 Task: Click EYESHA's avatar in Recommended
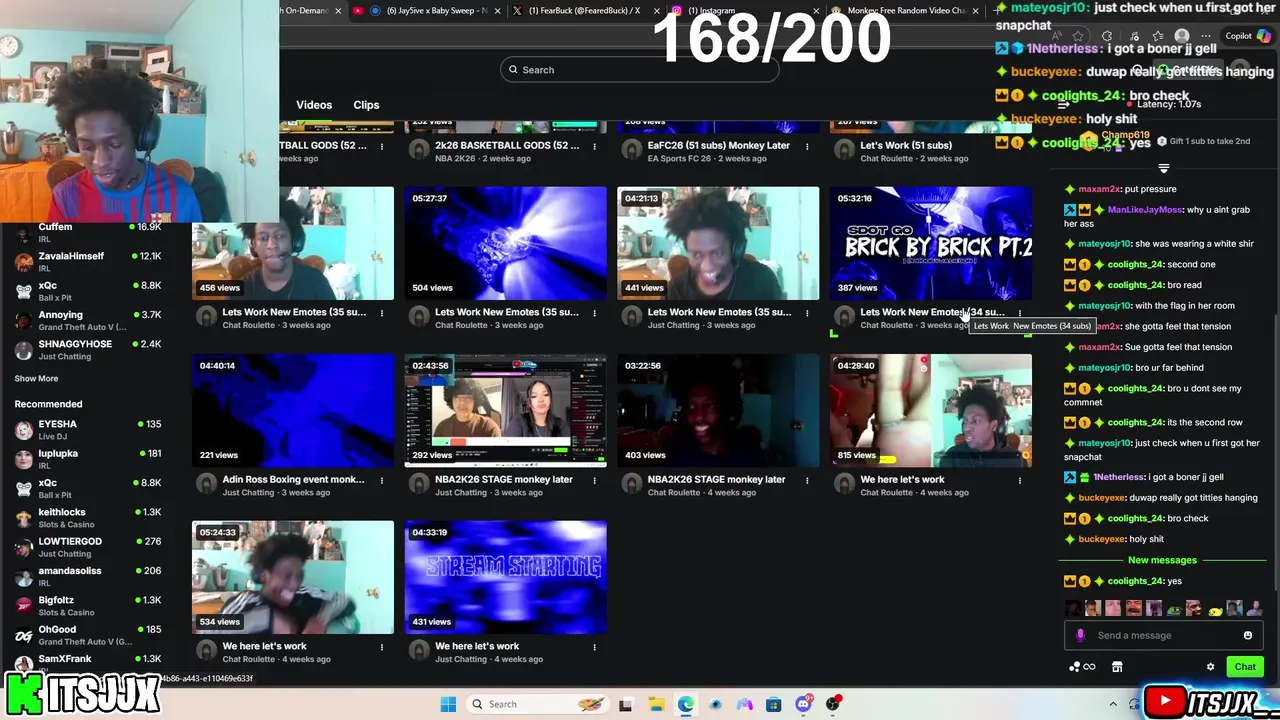pos(24,429)
